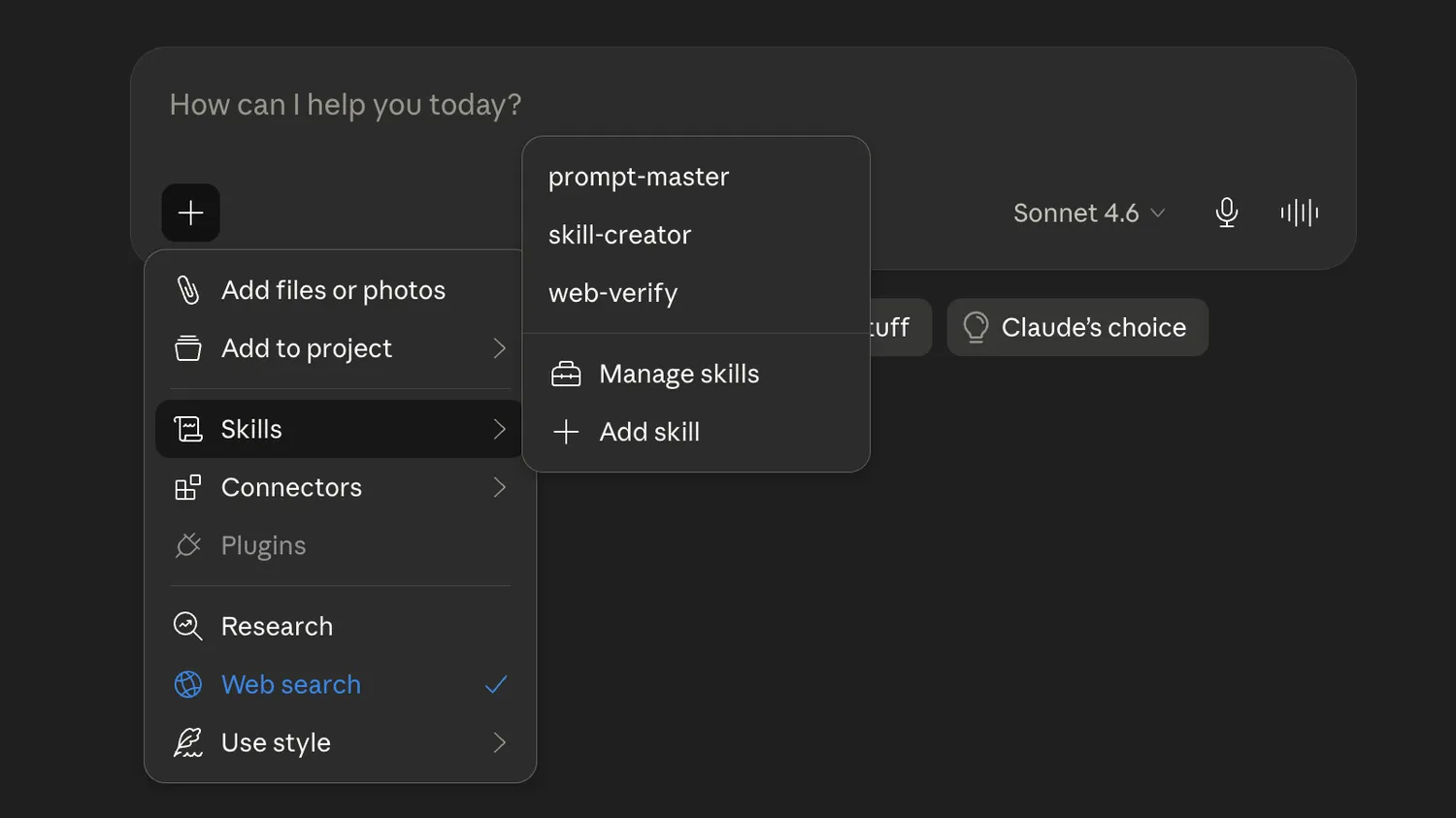Choose Add to project menu entry
Image resolution: width=1456 pixels, height=818 pixels.
coord(340,348)
